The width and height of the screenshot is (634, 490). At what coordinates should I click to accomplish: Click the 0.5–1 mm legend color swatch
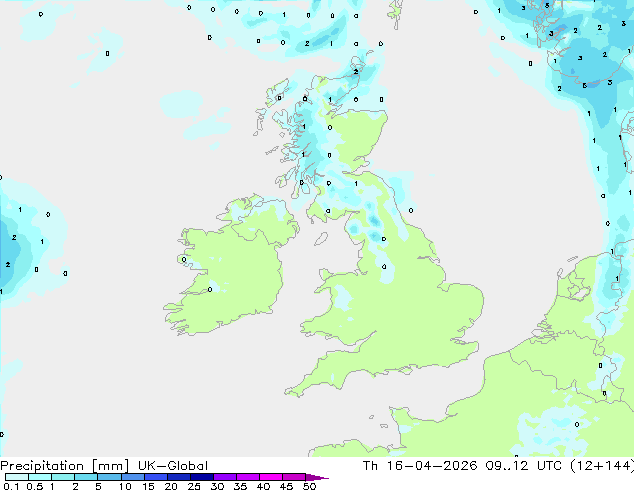(x=40, y=477)
